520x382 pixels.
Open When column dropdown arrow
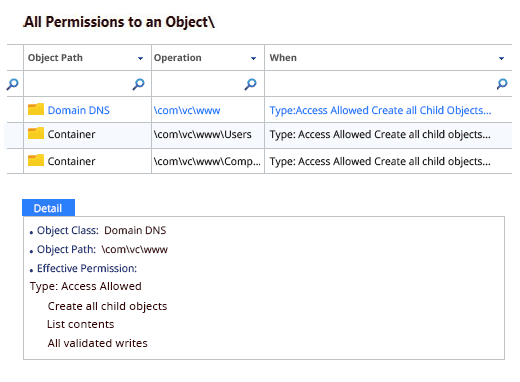tap(501, 58)
